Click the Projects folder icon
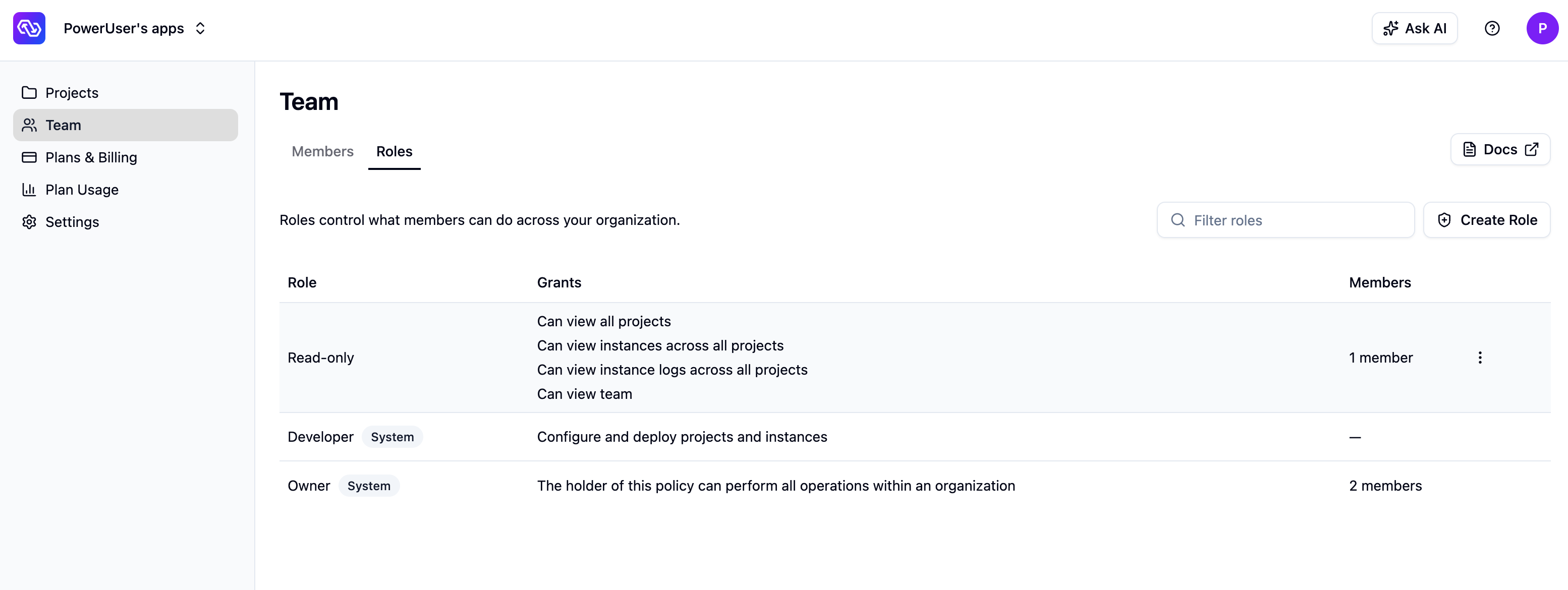The image size is (1568, 590). pyautogui.click(x=29, y=92)
